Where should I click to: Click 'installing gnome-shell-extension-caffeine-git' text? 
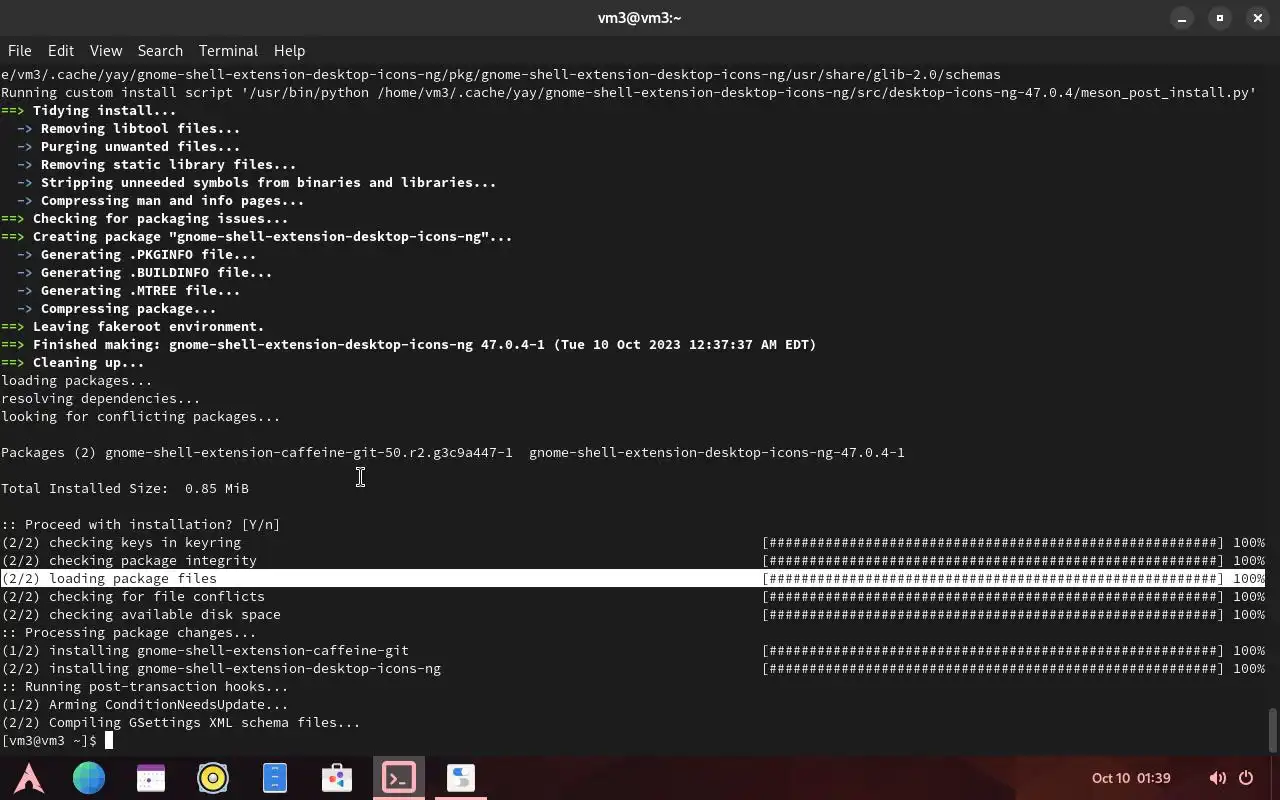pos(229,650)
